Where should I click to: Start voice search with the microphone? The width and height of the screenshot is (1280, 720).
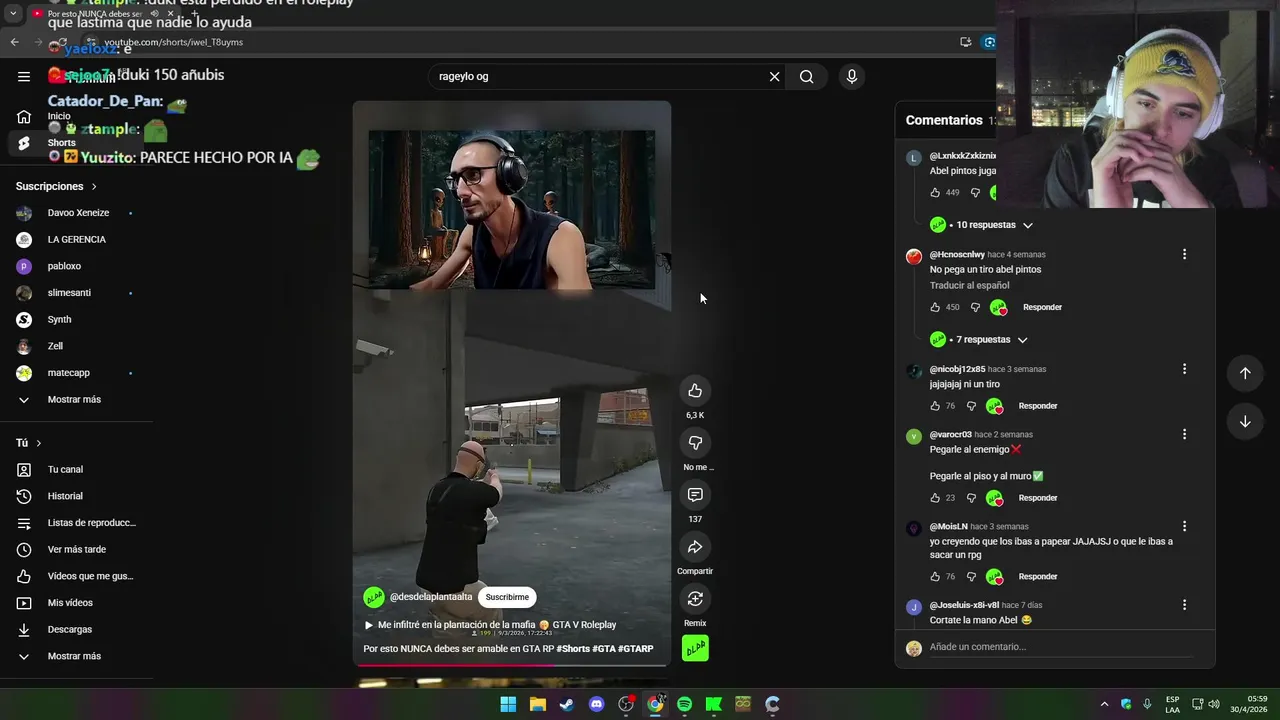(x=852, y=76)
